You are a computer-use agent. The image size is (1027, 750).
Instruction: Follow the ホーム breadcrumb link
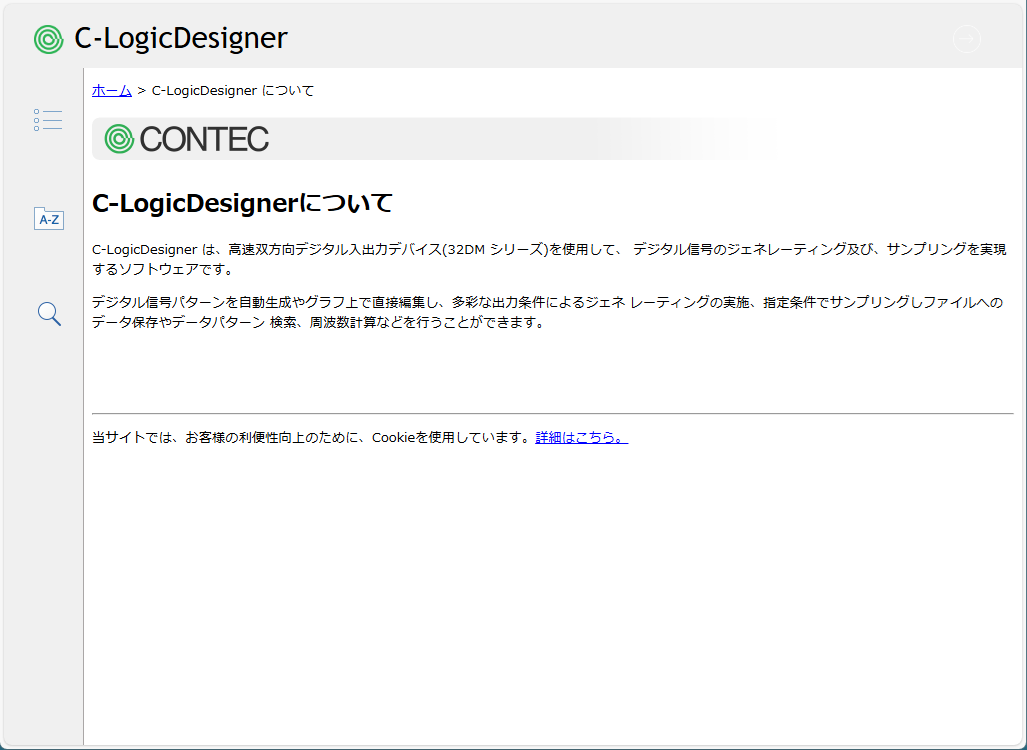[x=112, y=90]
